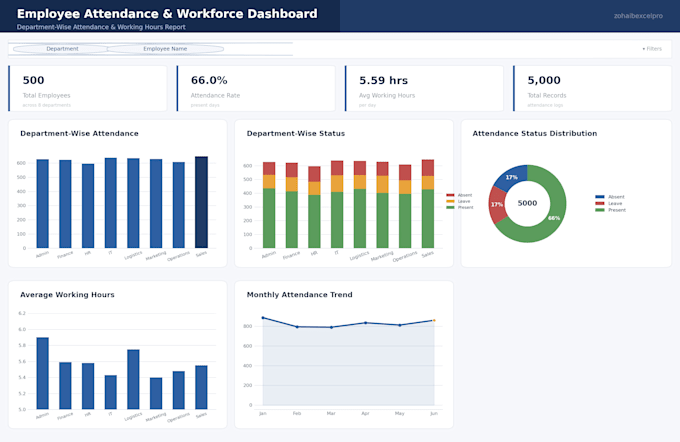Screen dimensions: 680x442
Task: Click the Absent red swatch in Department-Wise Status legend
Action: coord(450,195)
